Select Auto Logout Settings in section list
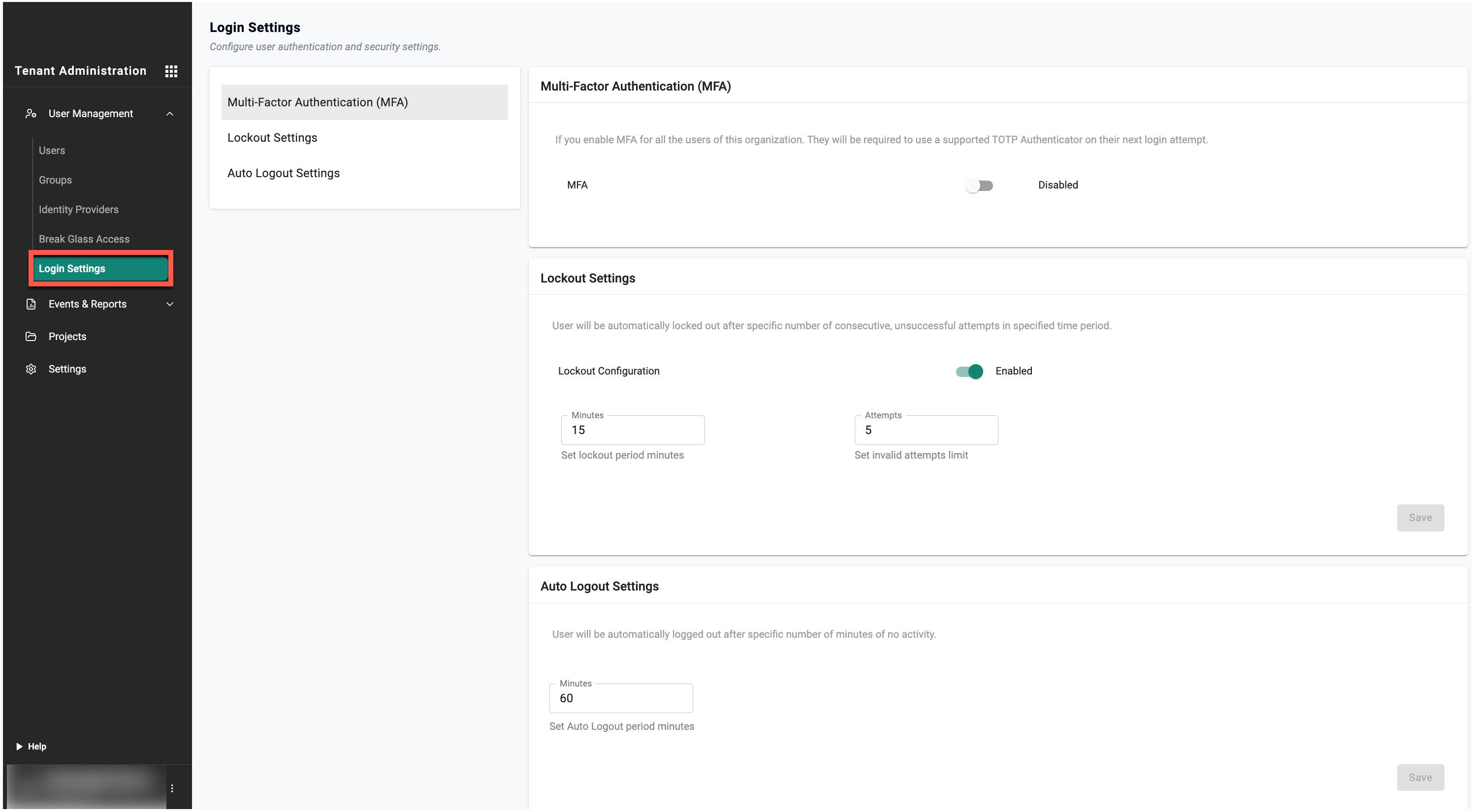The width and height of the screenshot is (1474, 812). pos(283,173)
